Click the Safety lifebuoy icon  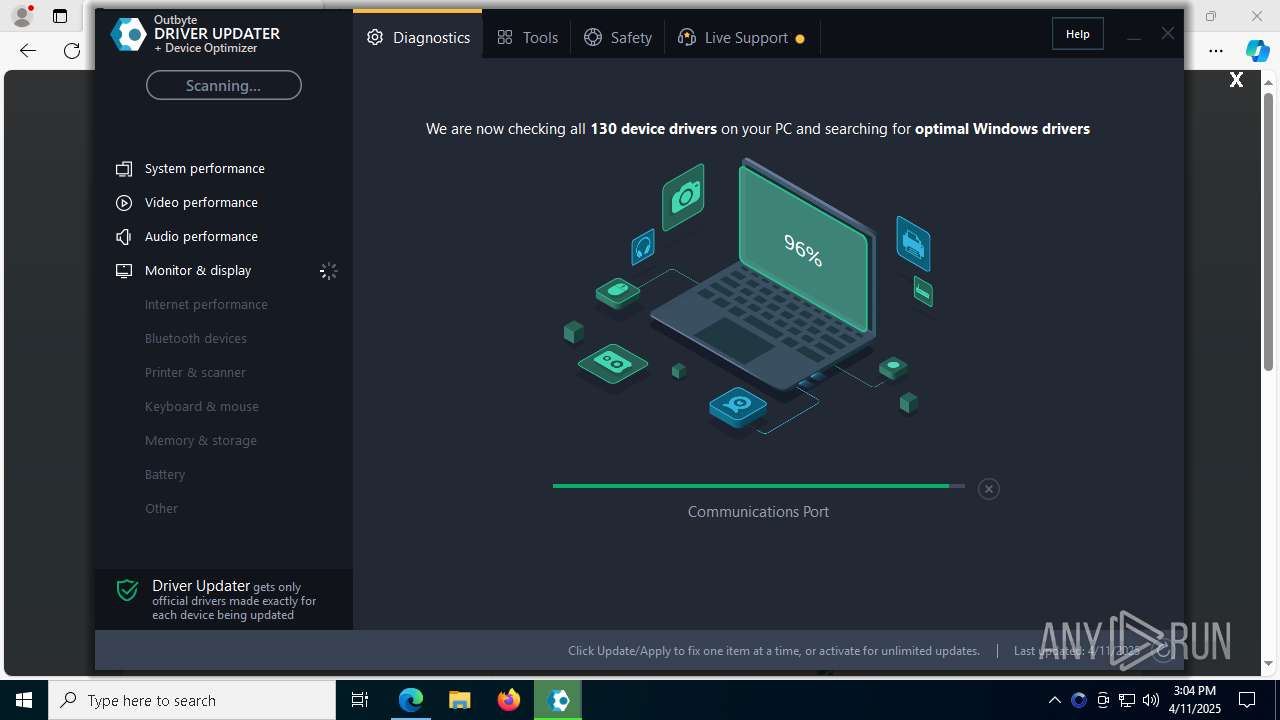click(x=593, y=38)
